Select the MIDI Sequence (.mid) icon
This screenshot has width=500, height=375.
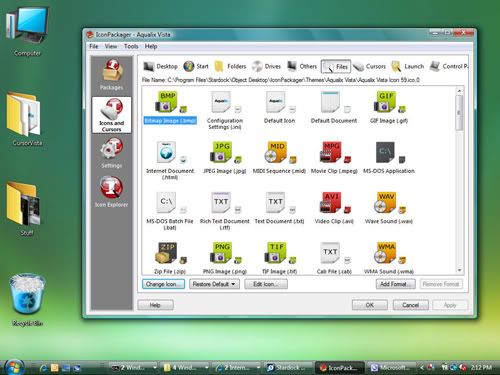pyautogui.click(x=279, y=158)
